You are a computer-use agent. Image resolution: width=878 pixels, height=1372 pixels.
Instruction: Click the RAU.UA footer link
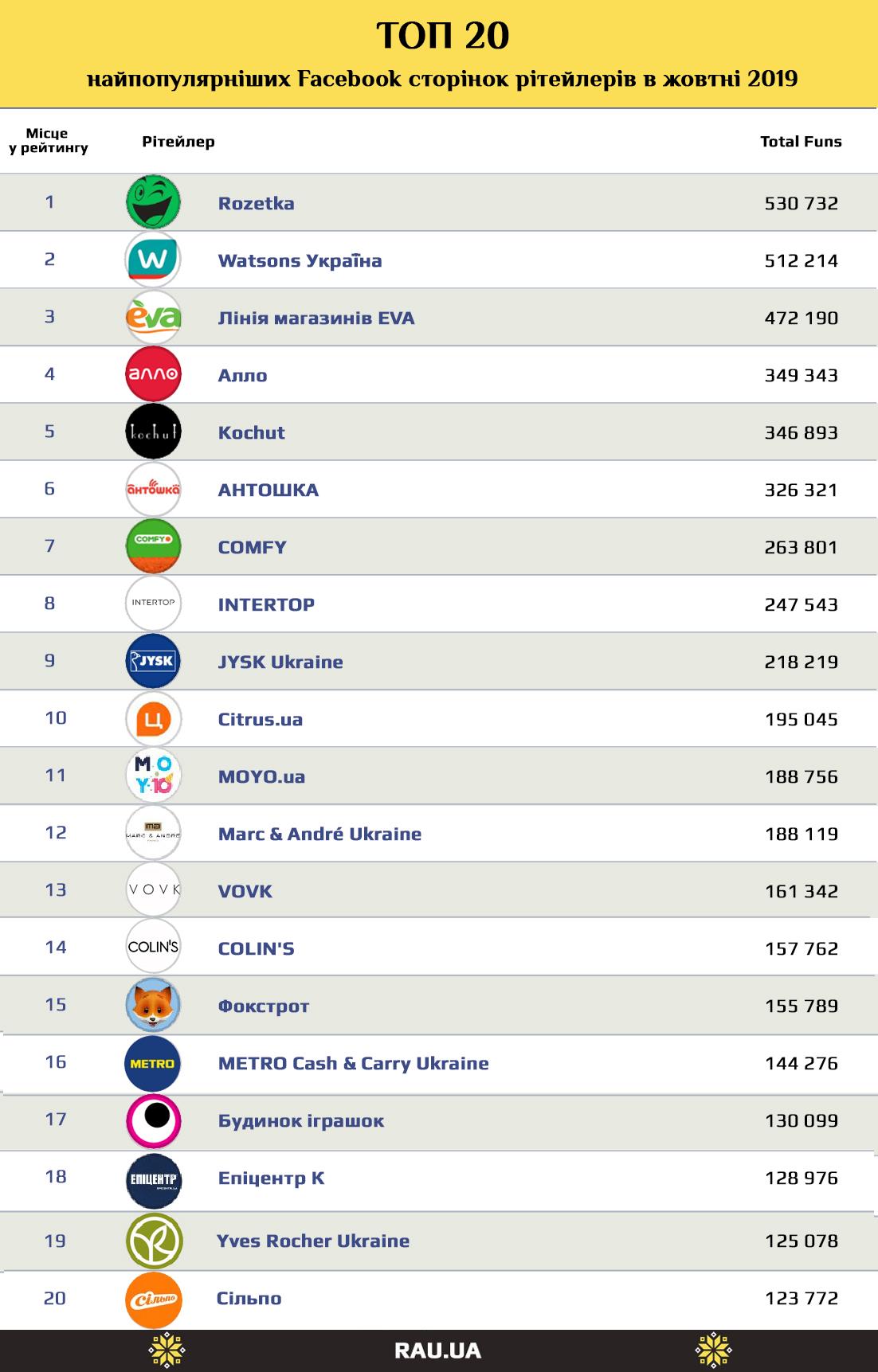click(x=437, y=1351)
